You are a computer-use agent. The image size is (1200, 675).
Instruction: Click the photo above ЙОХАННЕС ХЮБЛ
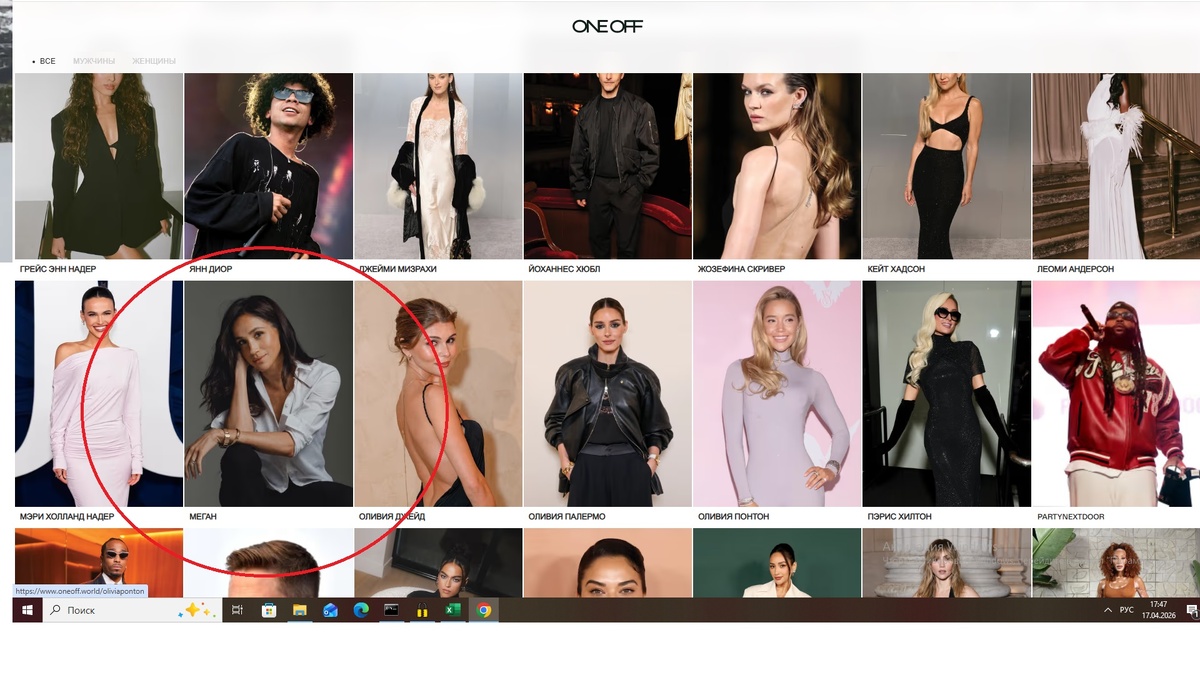click(608, 166)
